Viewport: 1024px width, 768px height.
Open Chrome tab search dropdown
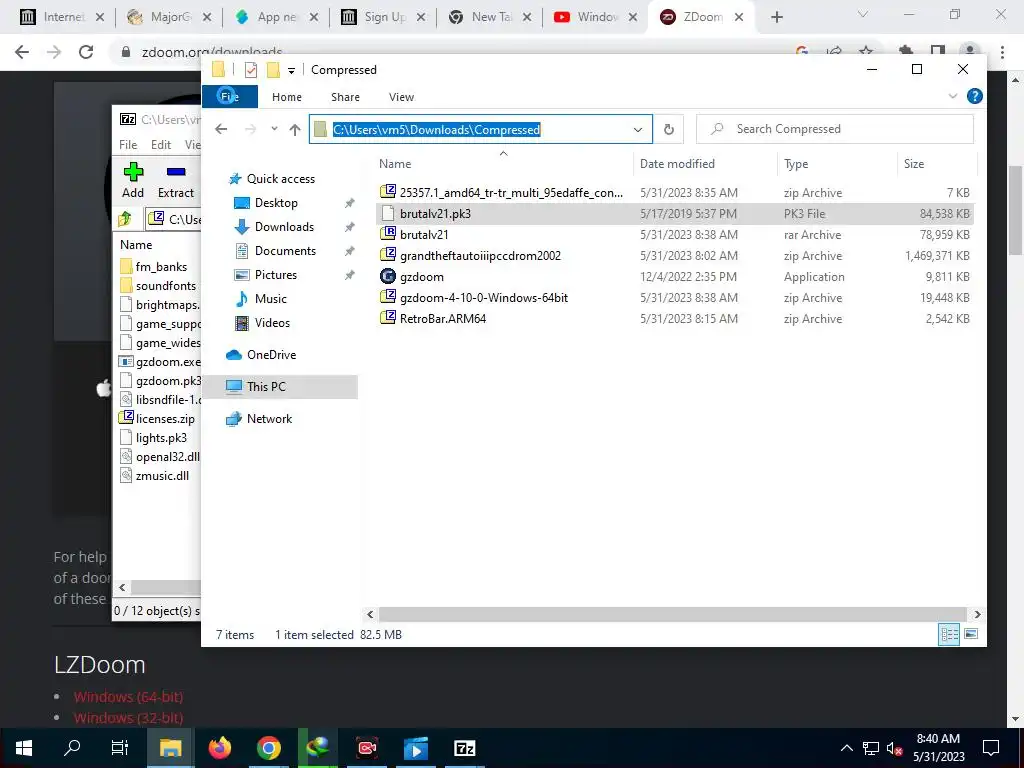tap(863, 14)
